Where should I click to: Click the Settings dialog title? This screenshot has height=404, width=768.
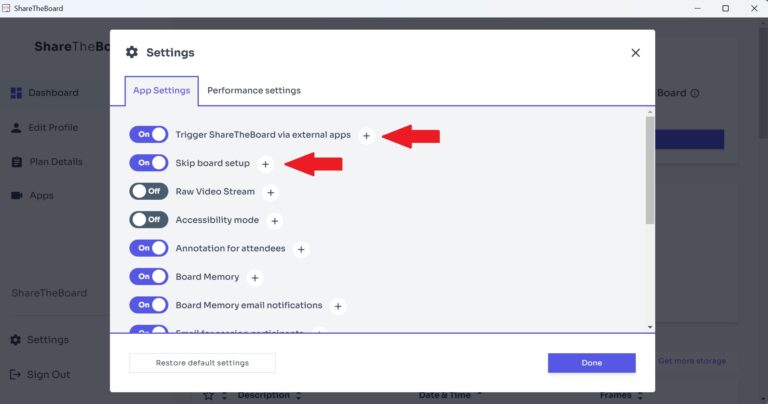(x=170, y=52)
